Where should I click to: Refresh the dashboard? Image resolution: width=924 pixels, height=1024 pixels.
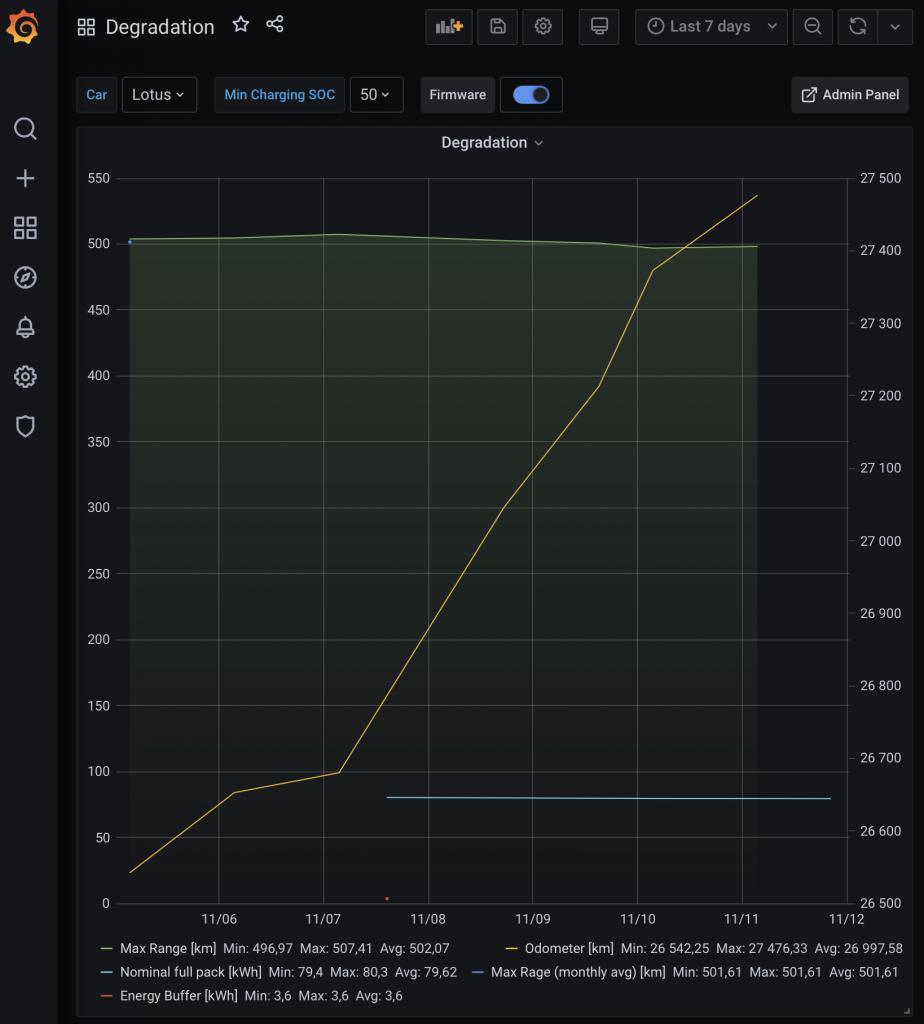[x=857, y=27]
